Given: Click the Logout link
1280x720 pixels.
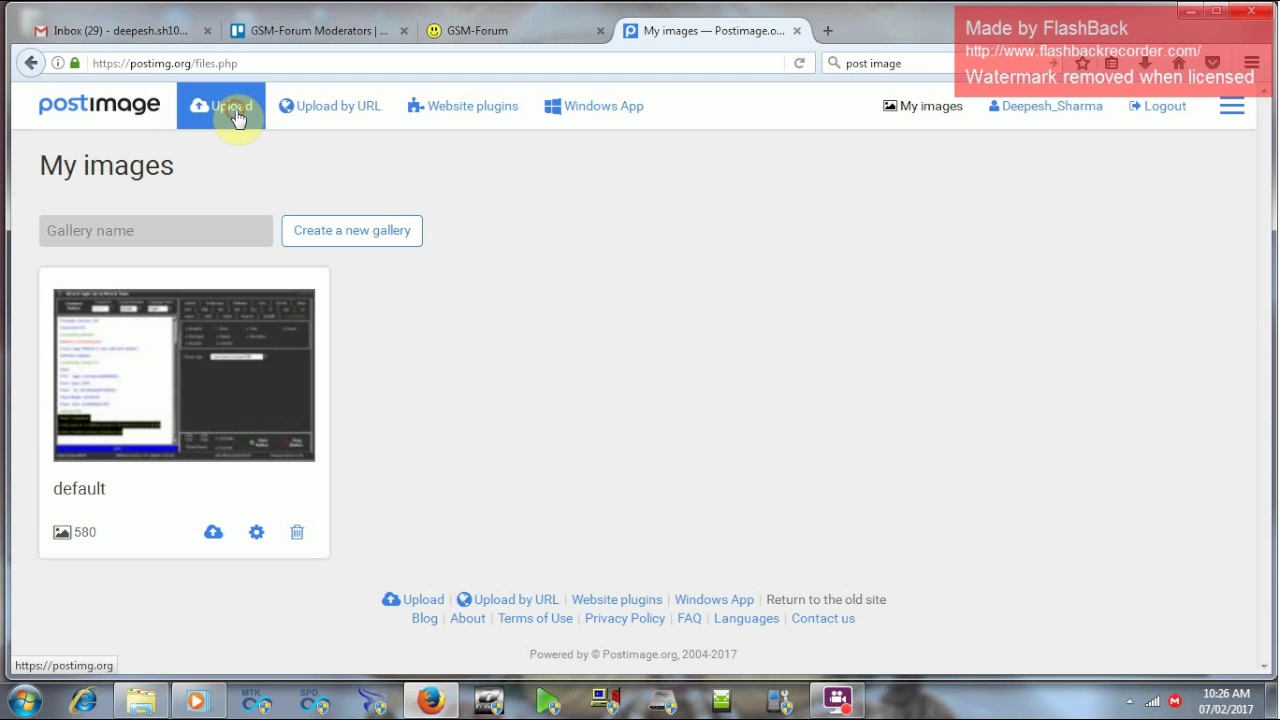Looking at the screenshot, I should point(1157,106).
